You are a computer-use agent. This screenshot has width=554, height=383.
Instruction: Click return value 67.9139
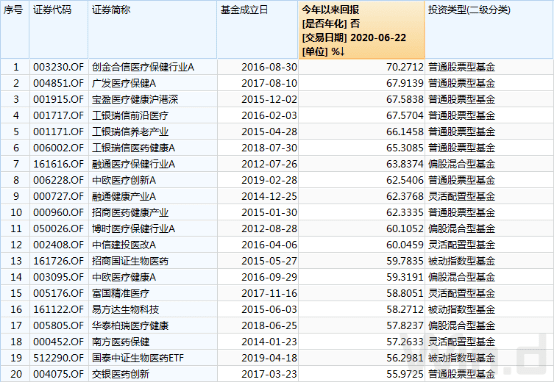pos(405,83)
